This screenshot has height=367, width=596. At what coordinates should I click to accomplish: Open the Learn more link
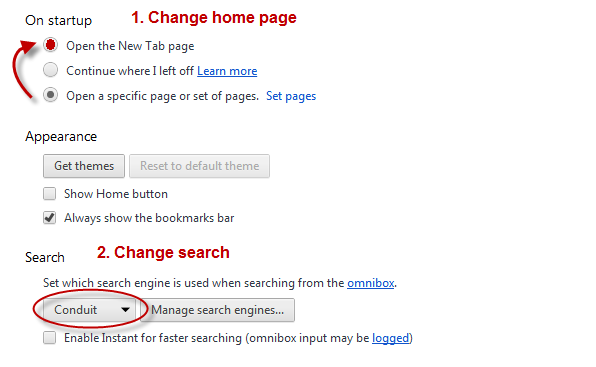pyautogui.click(x=227, y=71)
